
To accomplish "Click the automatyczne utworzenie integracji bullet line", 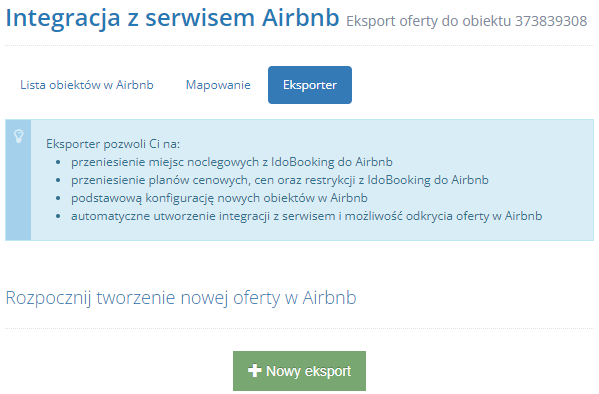I will (x=307, y=216).
